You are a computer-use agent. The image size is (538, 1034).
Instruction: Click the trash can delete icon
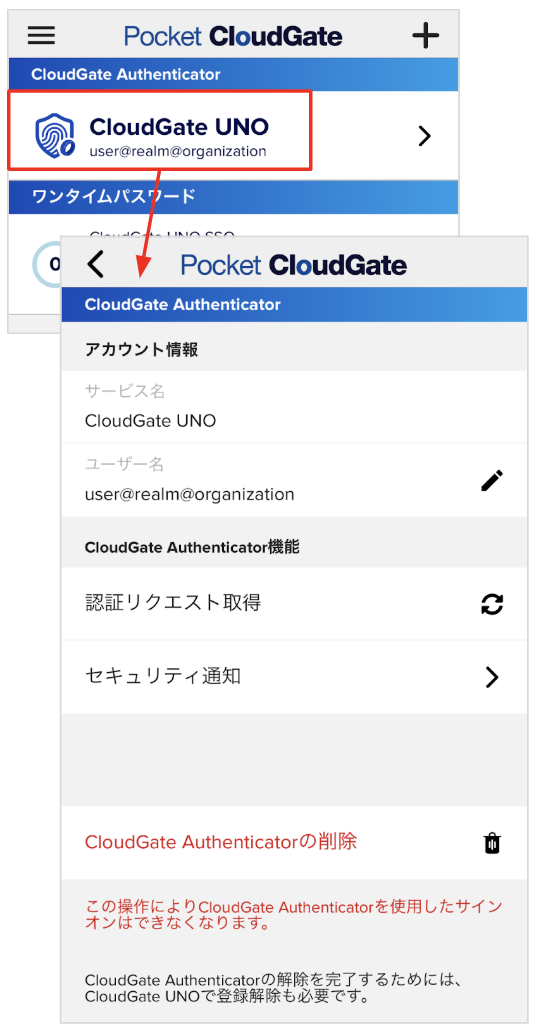tap(492, 843)
